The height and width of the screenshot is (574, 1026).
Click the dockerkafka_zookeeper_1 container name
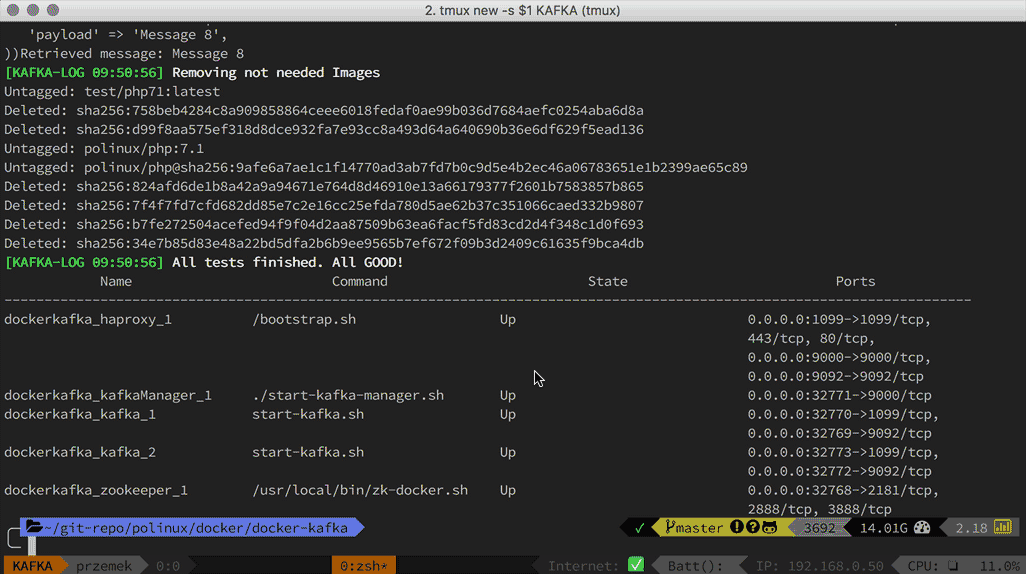(x=96, y=490)
